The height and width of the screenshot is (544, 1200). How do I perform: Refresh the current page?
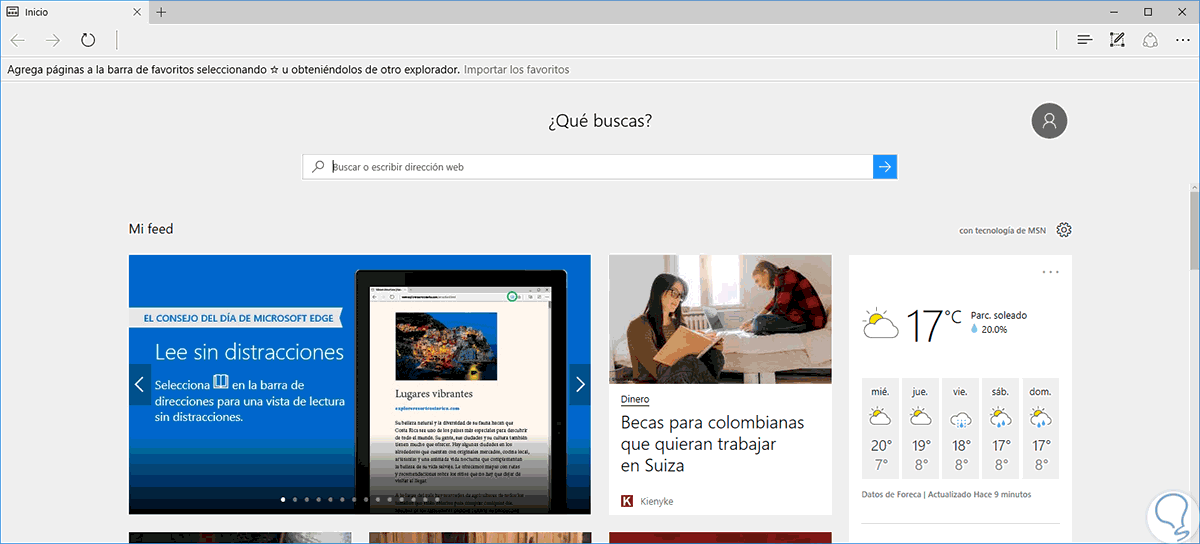point(88,40)
